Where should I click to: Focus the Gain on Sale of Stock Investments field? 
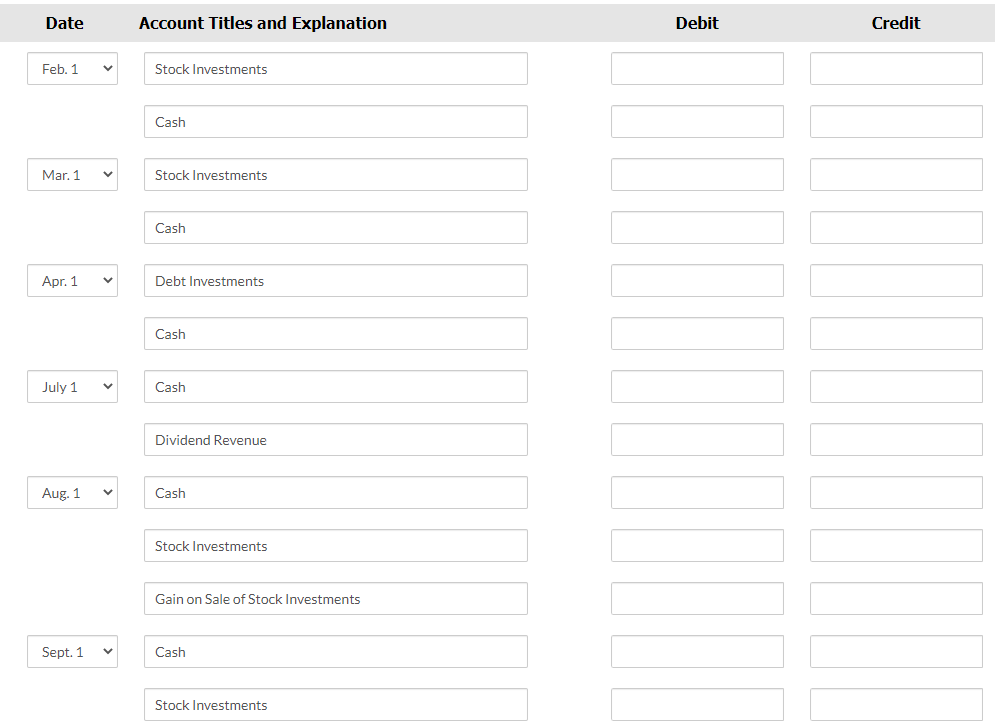pos(335,599)
